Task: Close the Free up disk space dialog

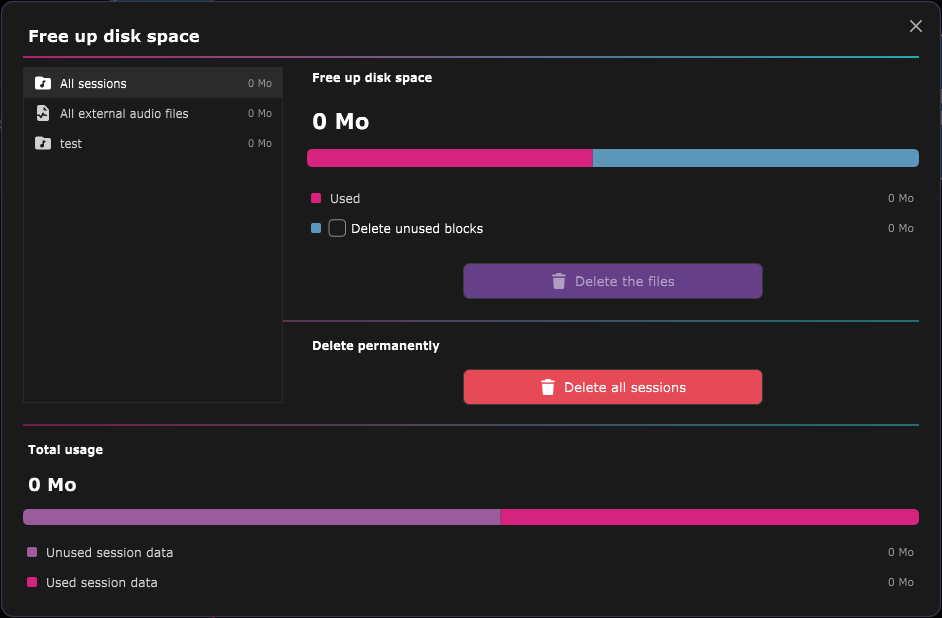Action: 916,26
